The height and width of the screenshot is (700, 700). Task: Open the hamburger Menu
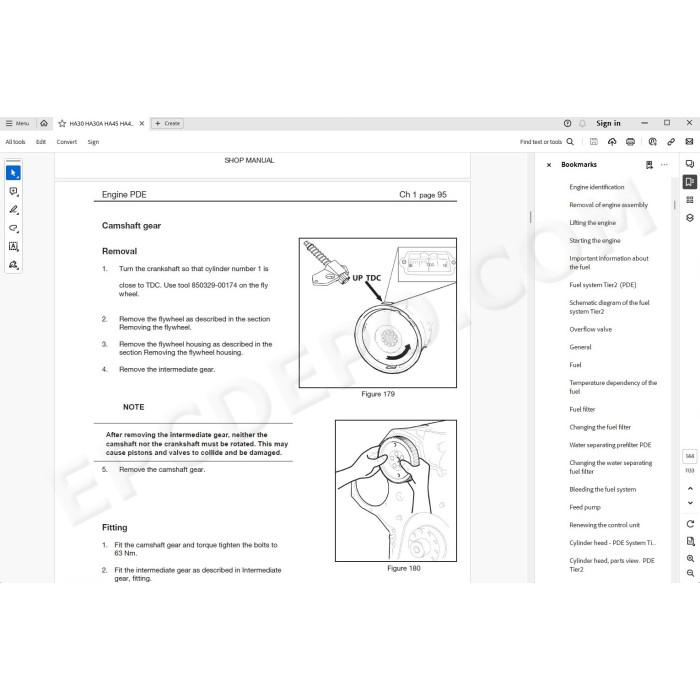[x=17, y=123]
